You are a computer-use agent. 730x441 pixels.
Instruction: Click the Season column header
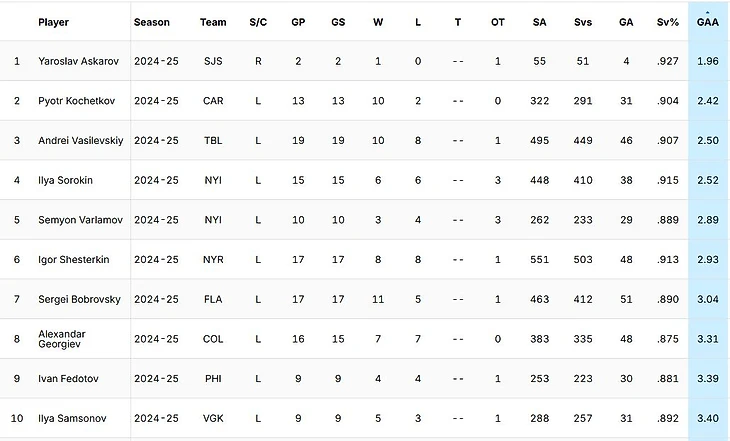pyautogui.click(x=152, y=22)
